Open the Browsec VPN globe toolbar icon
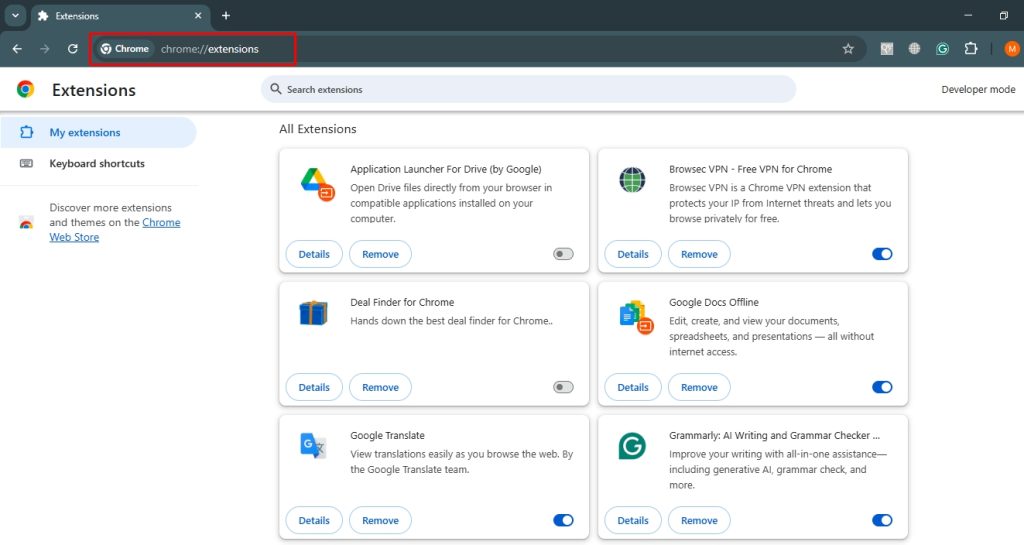 click(914, 49)
